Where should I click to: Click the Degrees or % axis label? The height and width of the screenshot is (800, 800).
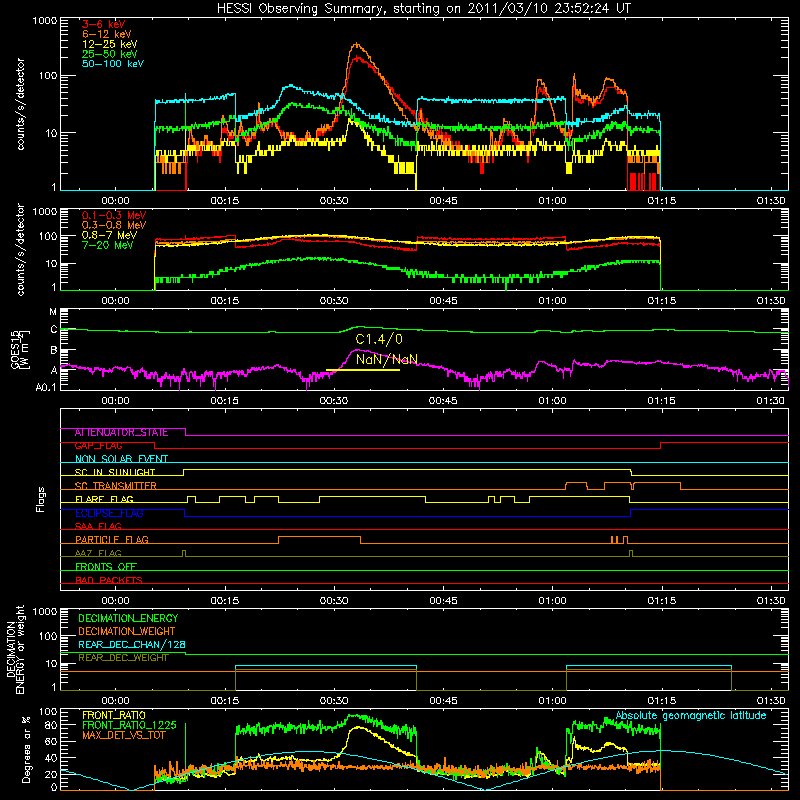[x=26, y=749]
